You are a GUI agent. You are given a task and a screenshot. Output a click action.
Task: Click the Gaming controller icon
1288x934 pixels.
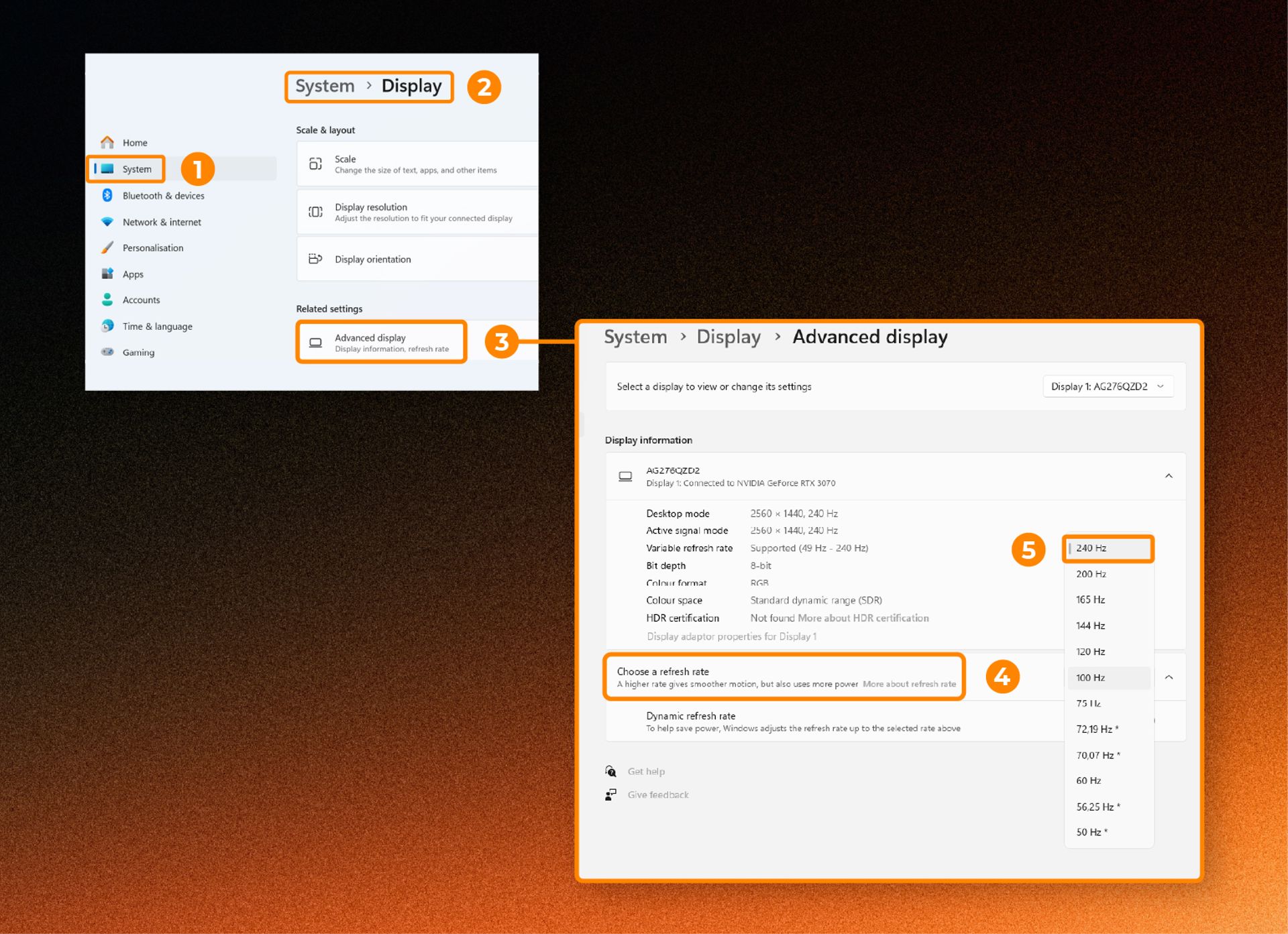click(x=107, y=352)
